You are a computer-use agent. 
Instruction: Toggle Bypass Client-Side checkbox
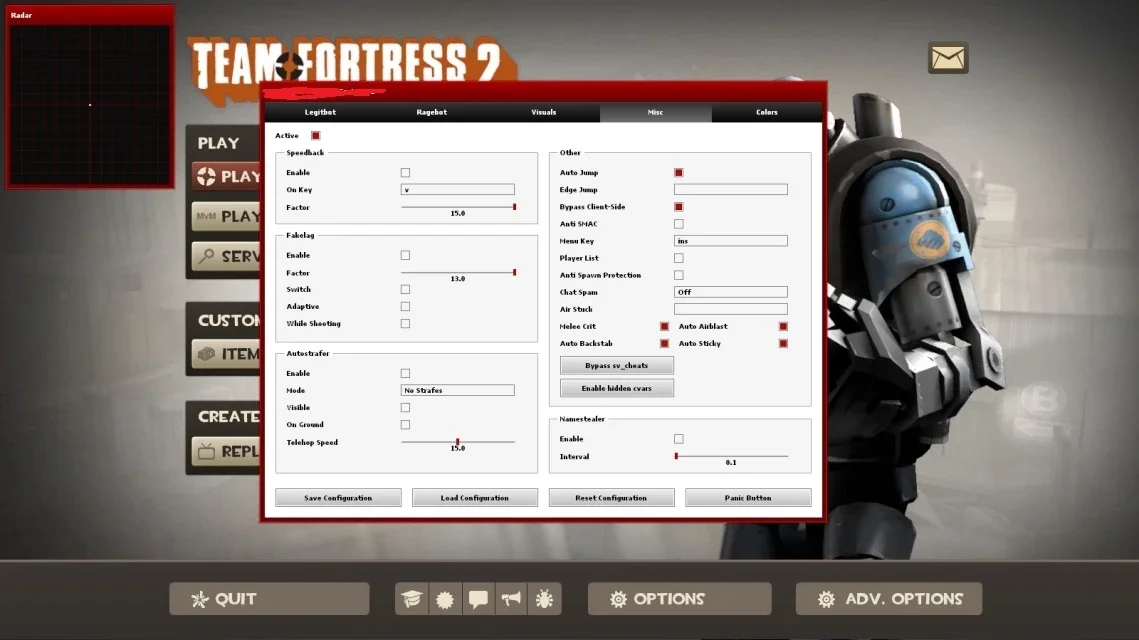click(678, 206)
